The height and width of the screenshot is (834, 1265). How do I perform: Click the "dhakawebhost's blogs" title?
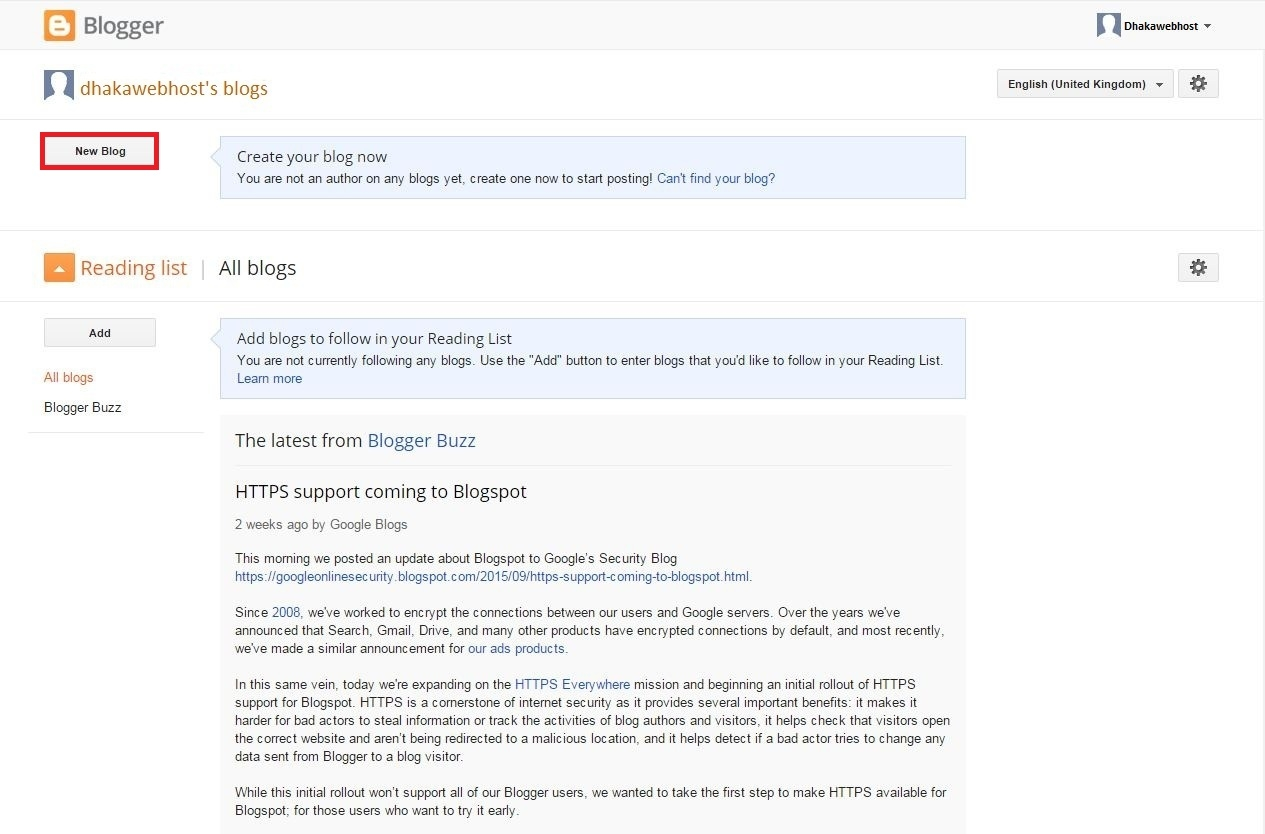174,88
